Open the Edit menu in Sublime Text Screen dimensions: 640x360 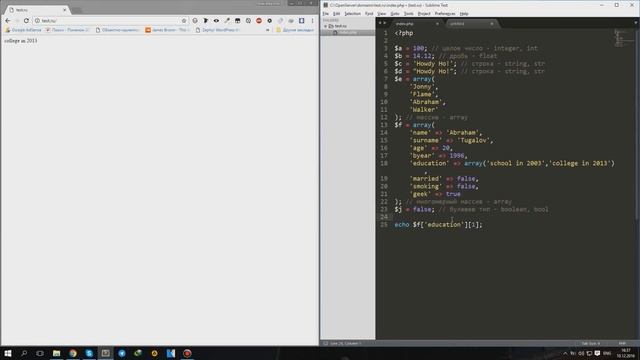(x=336, y=13)
